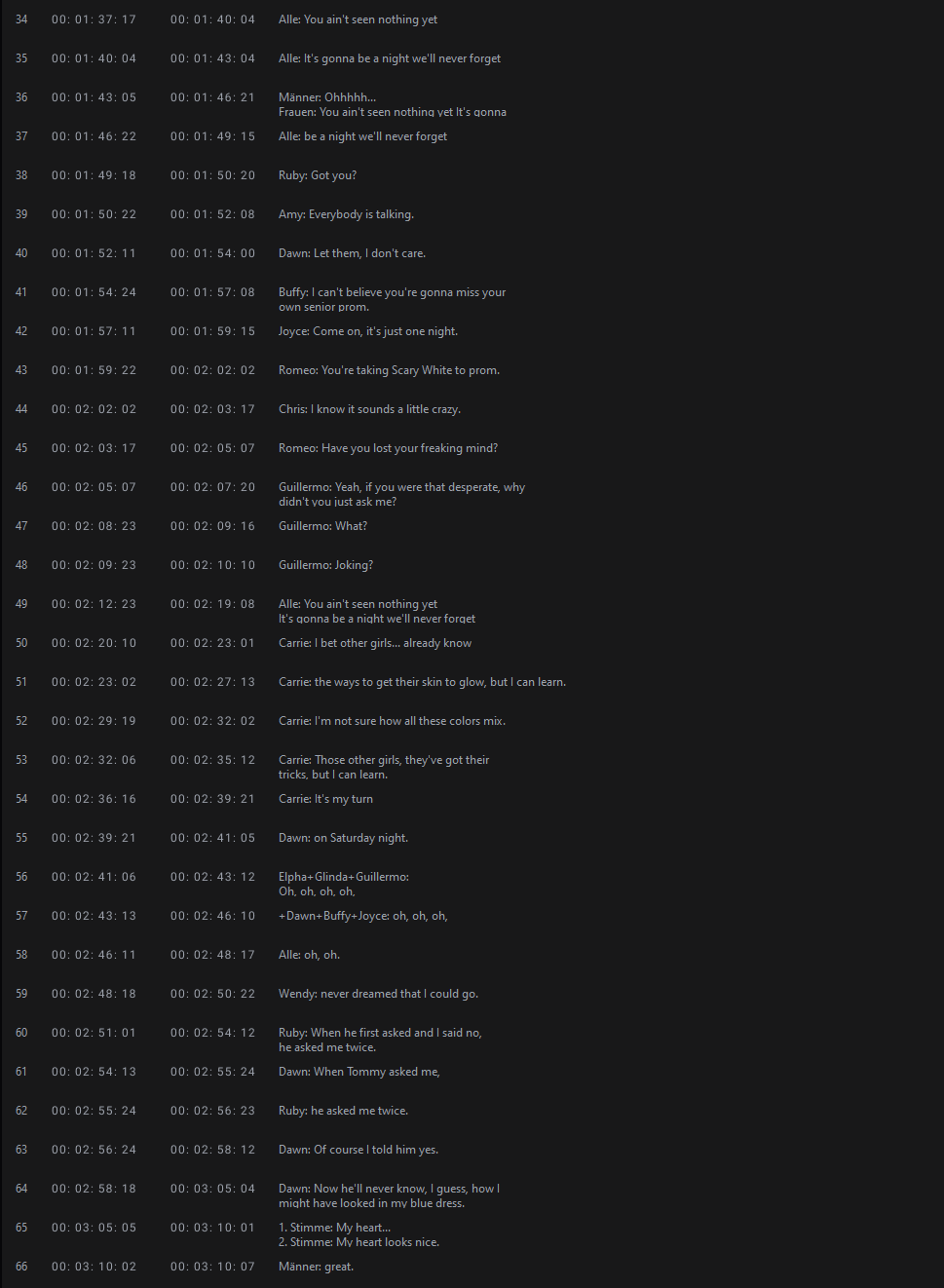944x1288 pixels.
Task: Click the end timecode 00:02:03:17
Action: click(x=212, y=409)
